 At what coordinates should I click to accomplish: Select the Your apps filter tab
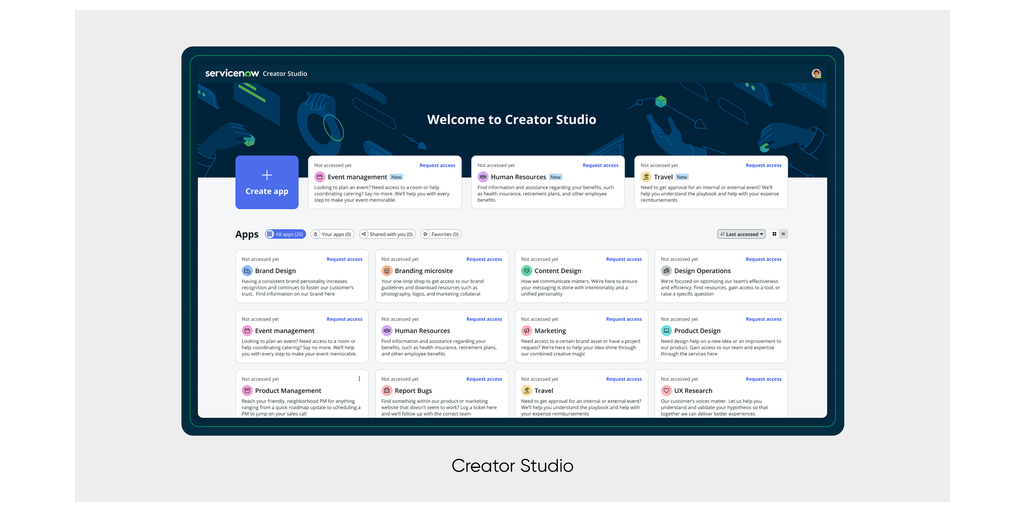click(x=332, y=234)
